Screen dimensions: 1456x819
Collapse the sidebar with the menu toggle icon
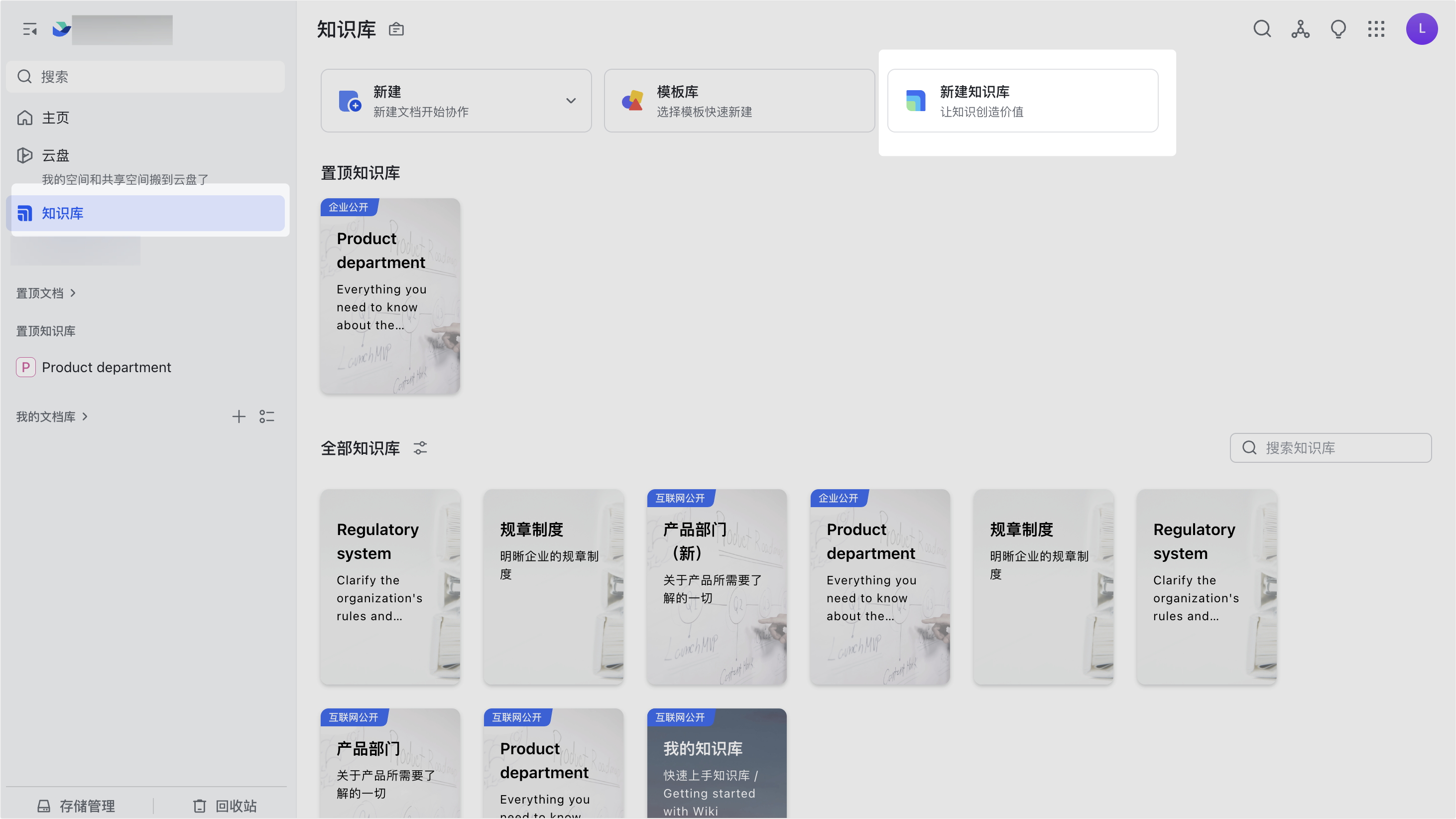(29, 29)
